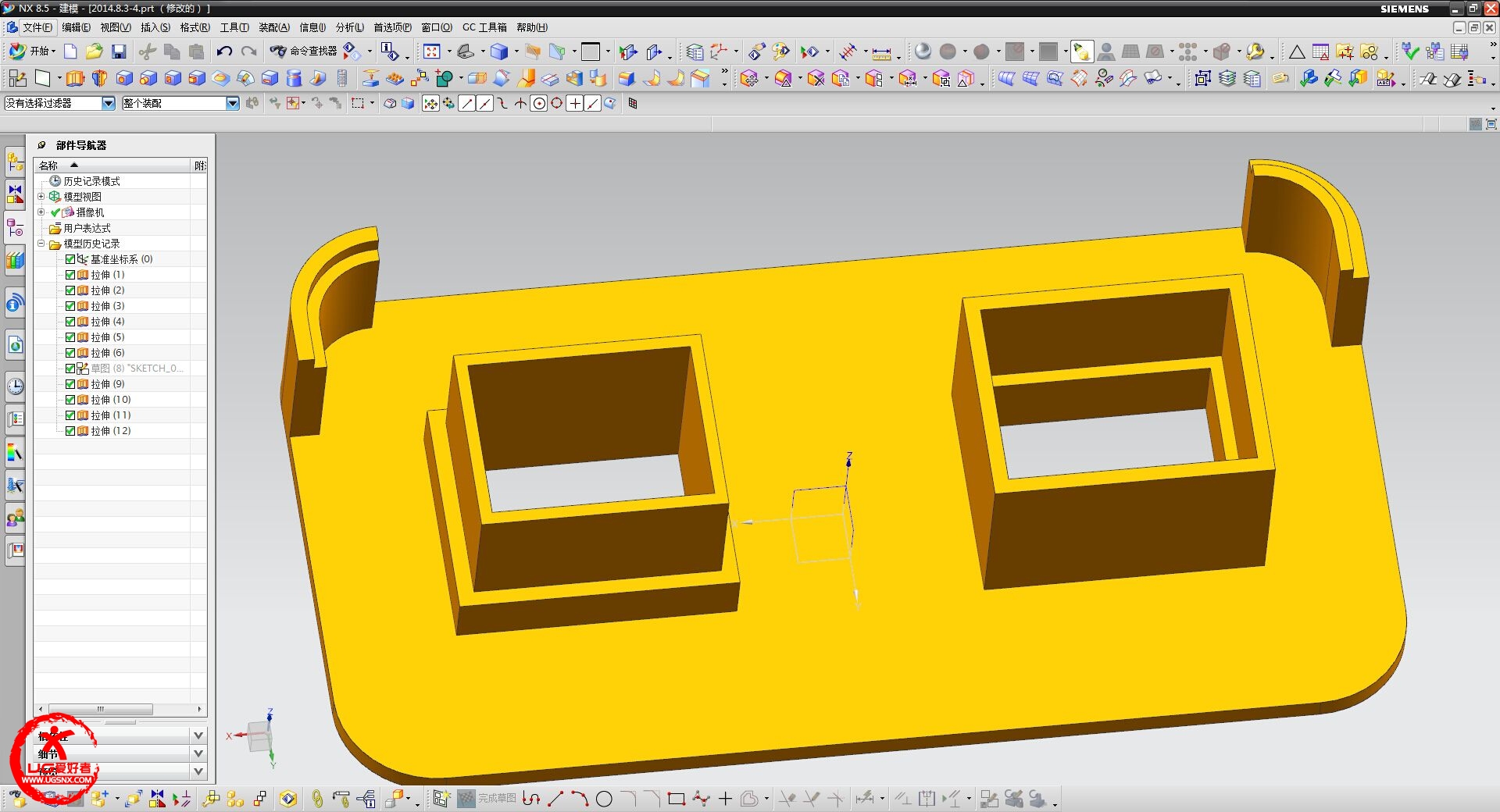This screenshot has height=812, width=1500.
Task: Click the Fit view icon
Action: tap(431, 52)
